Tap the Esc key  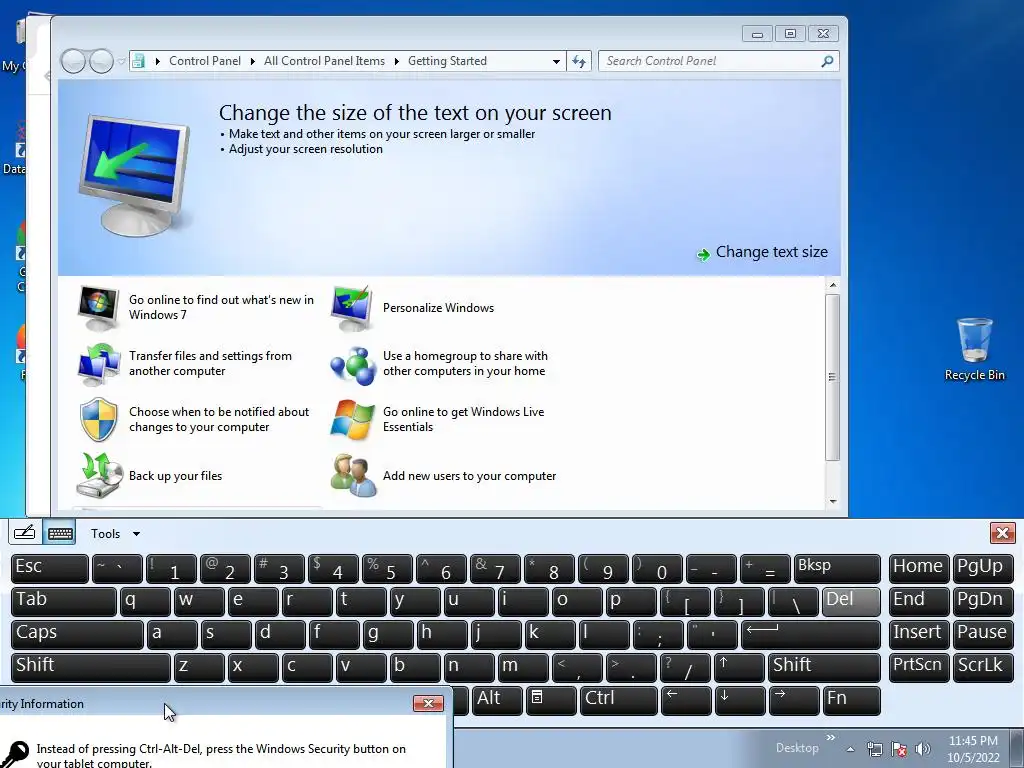[x=50, y=568]
